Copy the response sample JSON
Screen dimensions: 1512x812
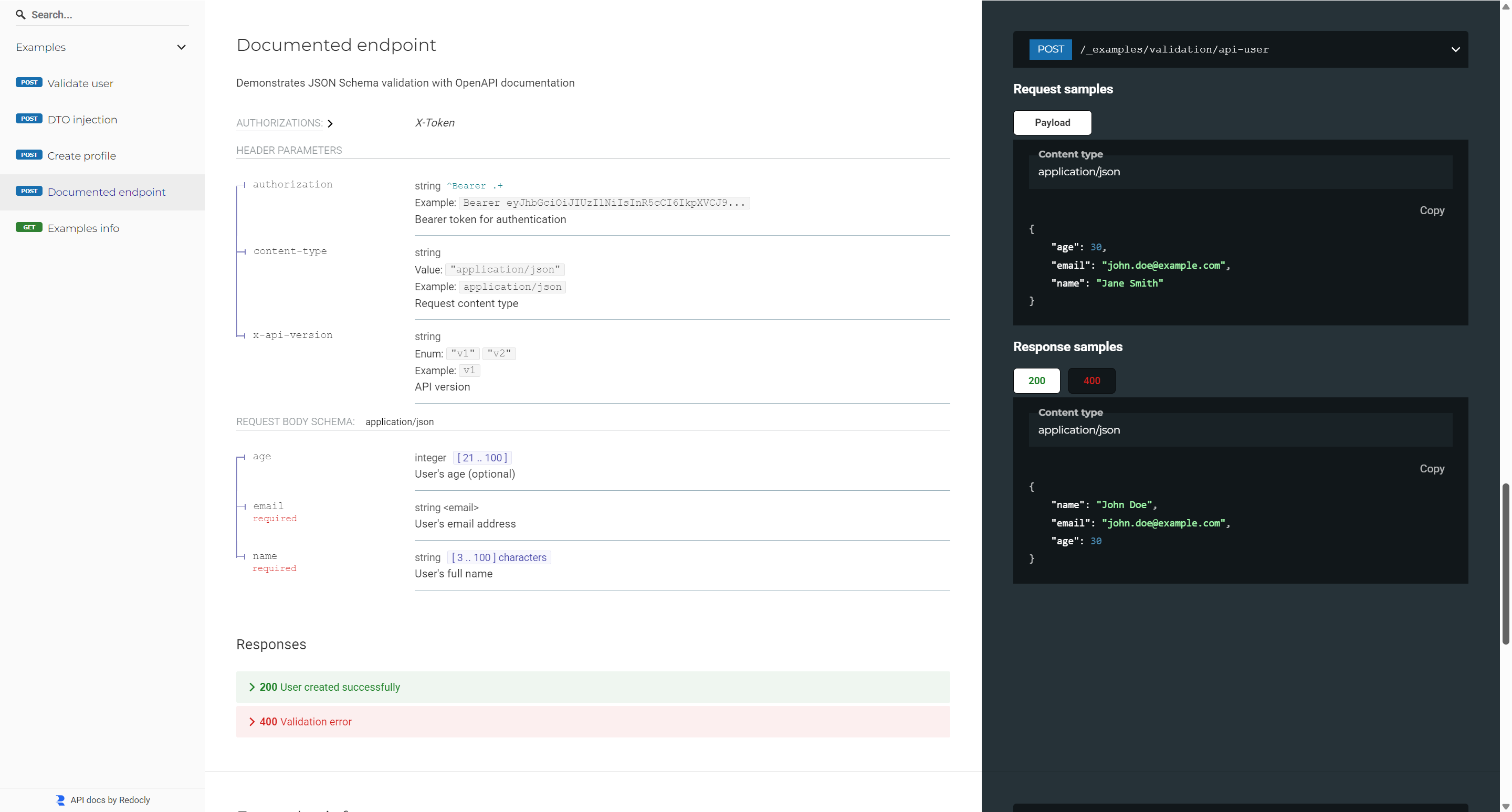1432,468
